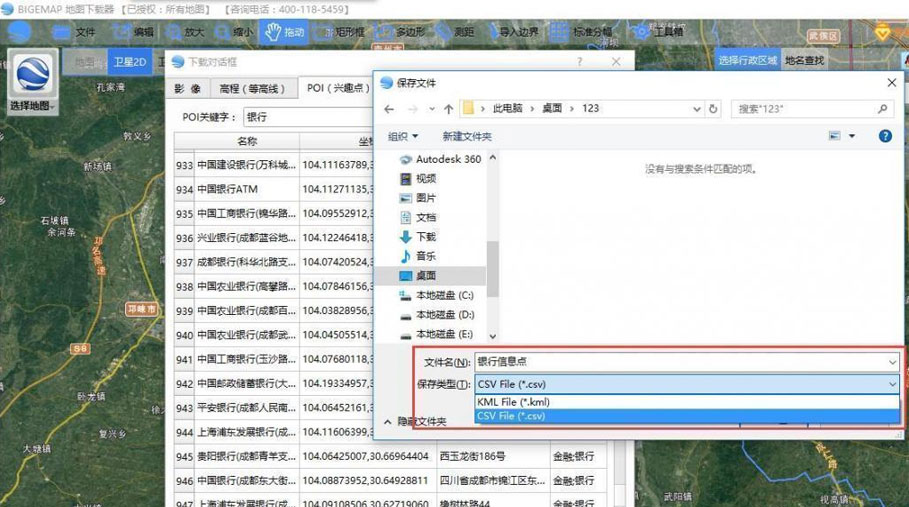
Task: Click the 导入边界 import boundary tool
Action: (x=514, y=32)
